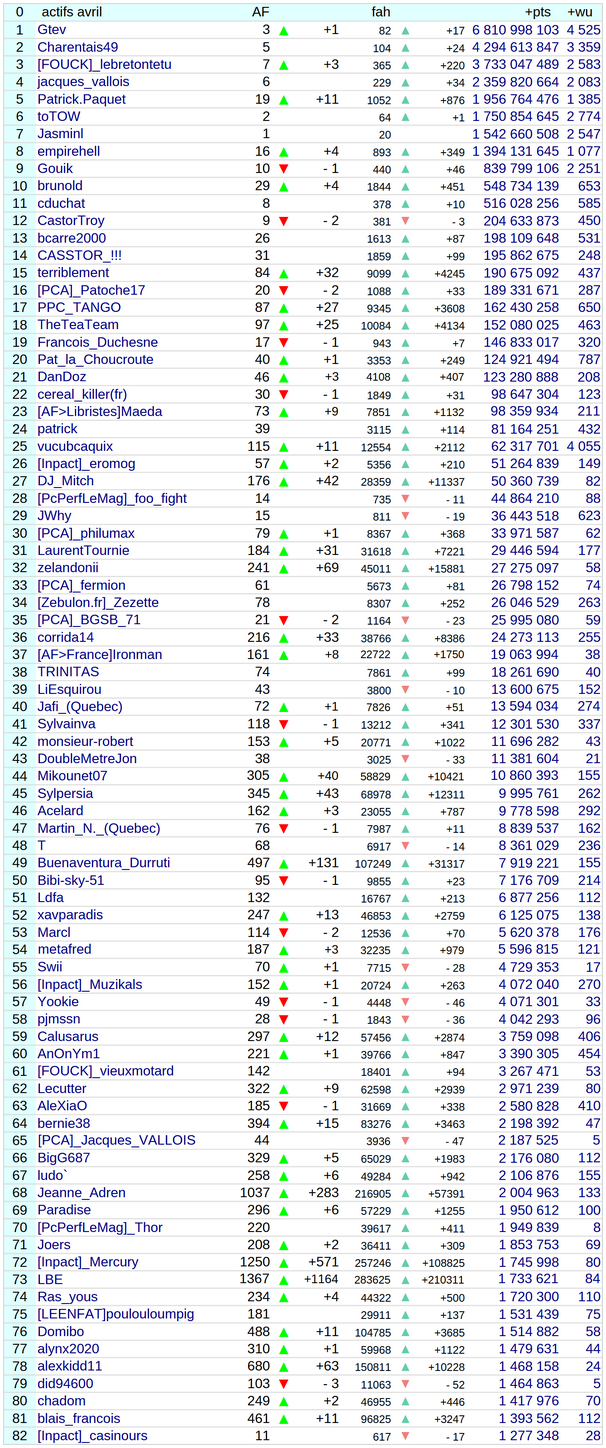The image size is (606, 1448).
Task: Click the green AF up arrow beside Gtev
Action: pyautogui.click(x=284, y=30)
